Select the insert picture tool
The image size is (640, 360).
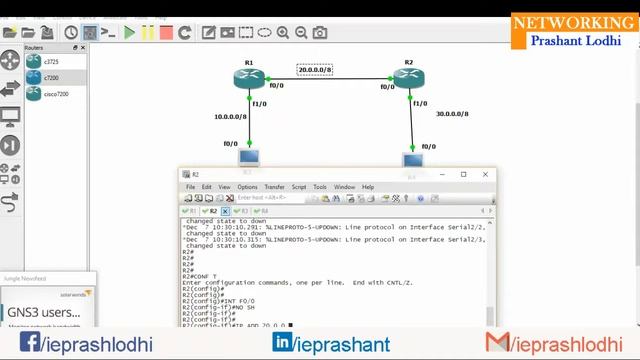pyautogui.click(x=227, y=33)
